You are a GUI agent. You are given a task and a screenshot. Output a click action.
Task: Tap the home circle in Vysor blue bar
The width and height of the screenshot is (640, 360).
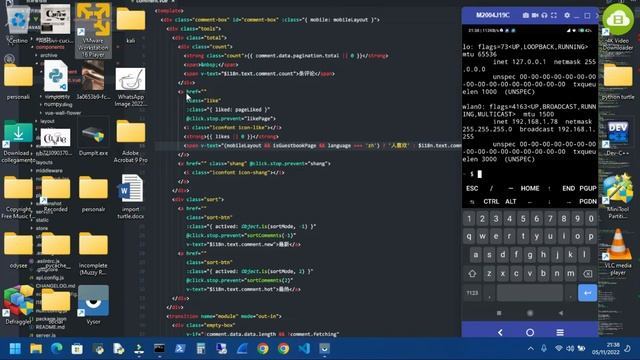point(530,332)
